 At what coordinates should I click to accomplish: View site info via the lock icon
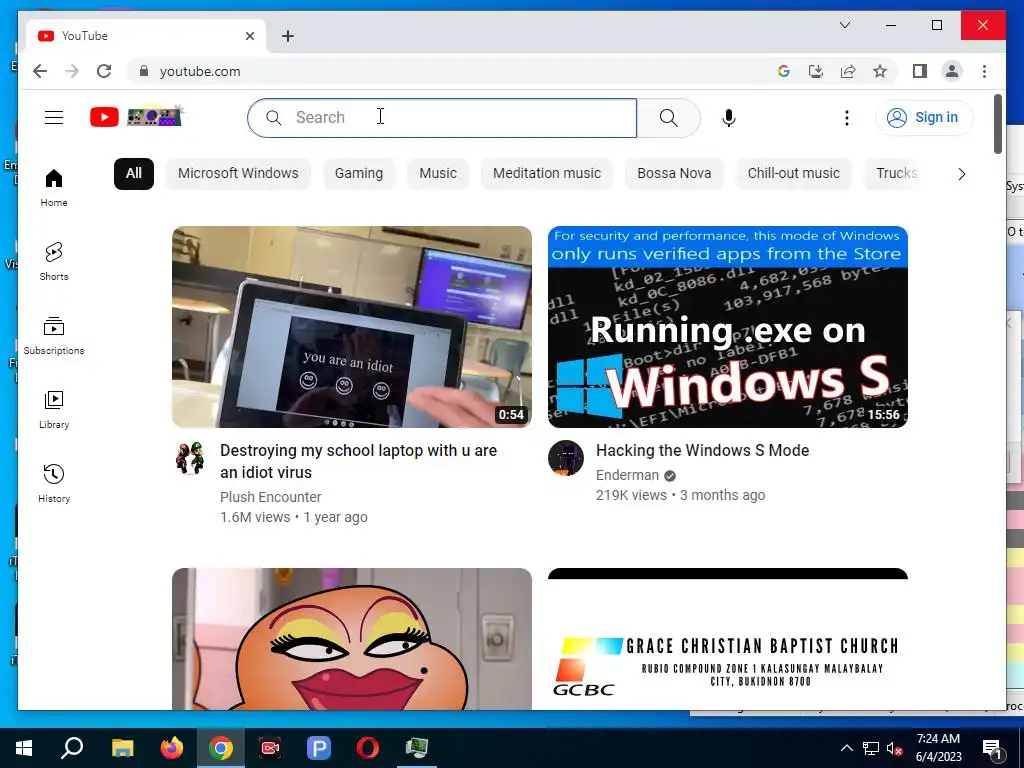click(x=144, y=71)
